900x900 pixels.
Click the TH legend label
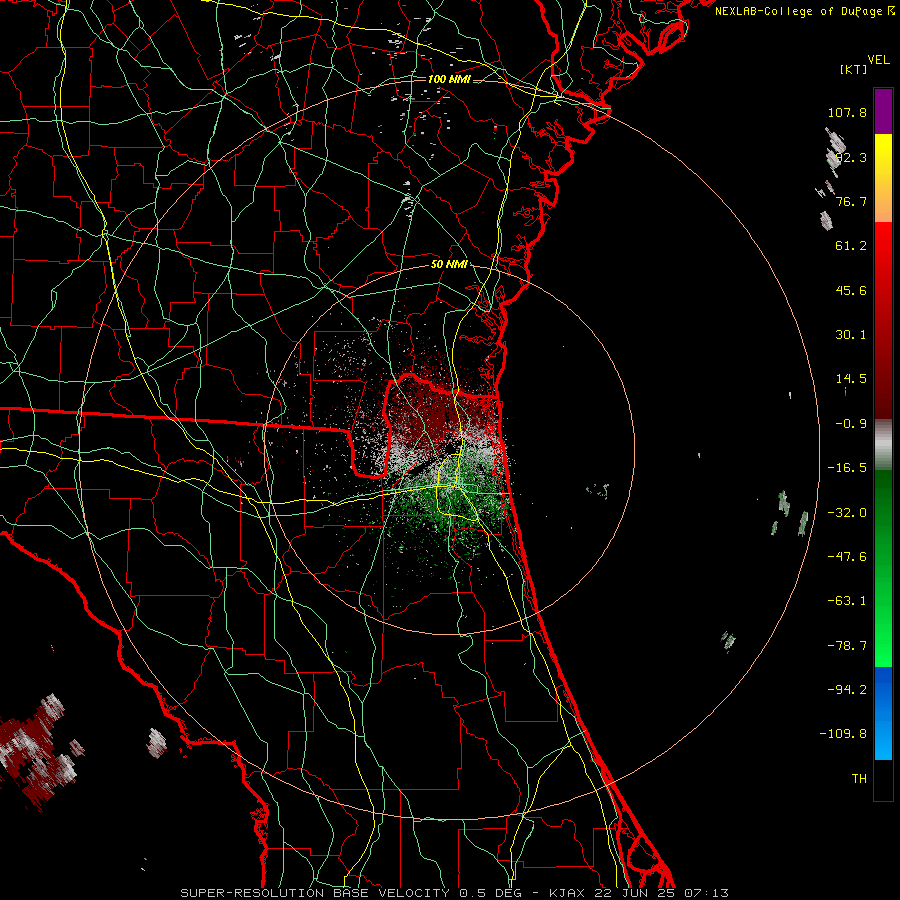coord(859,779)
